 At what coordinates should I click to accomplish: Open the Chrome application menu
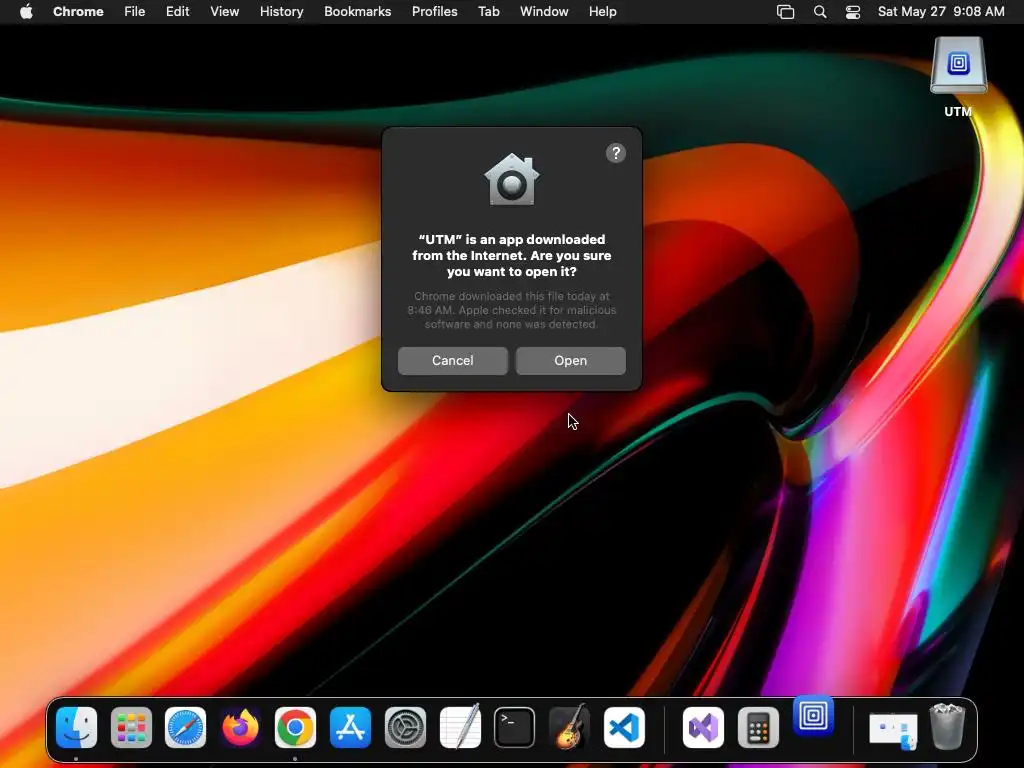click(78, 11)
